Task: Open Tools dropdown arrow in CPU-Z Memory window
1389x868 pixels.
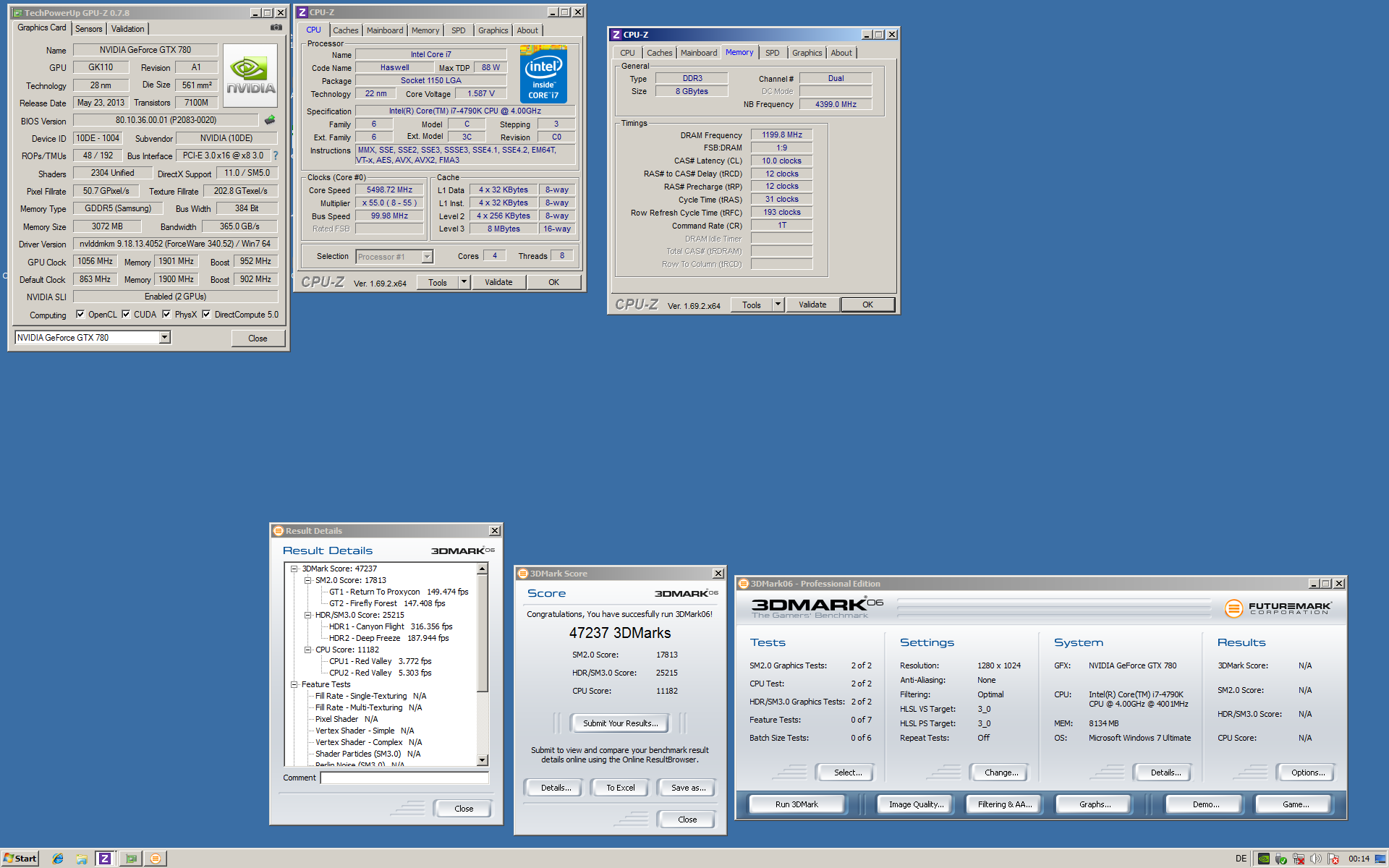Action: 778,305
